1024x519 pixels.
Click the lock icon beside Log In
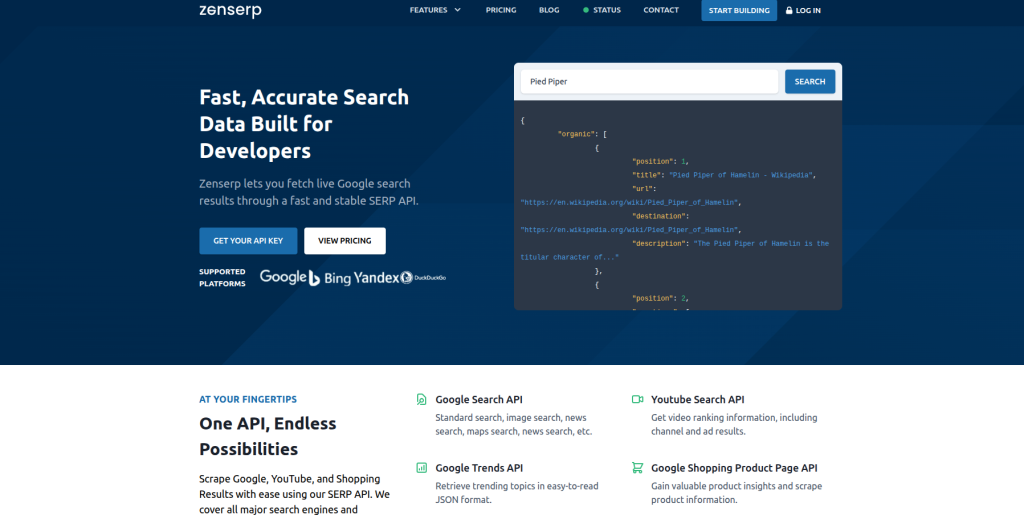click(x=789, y=10)
